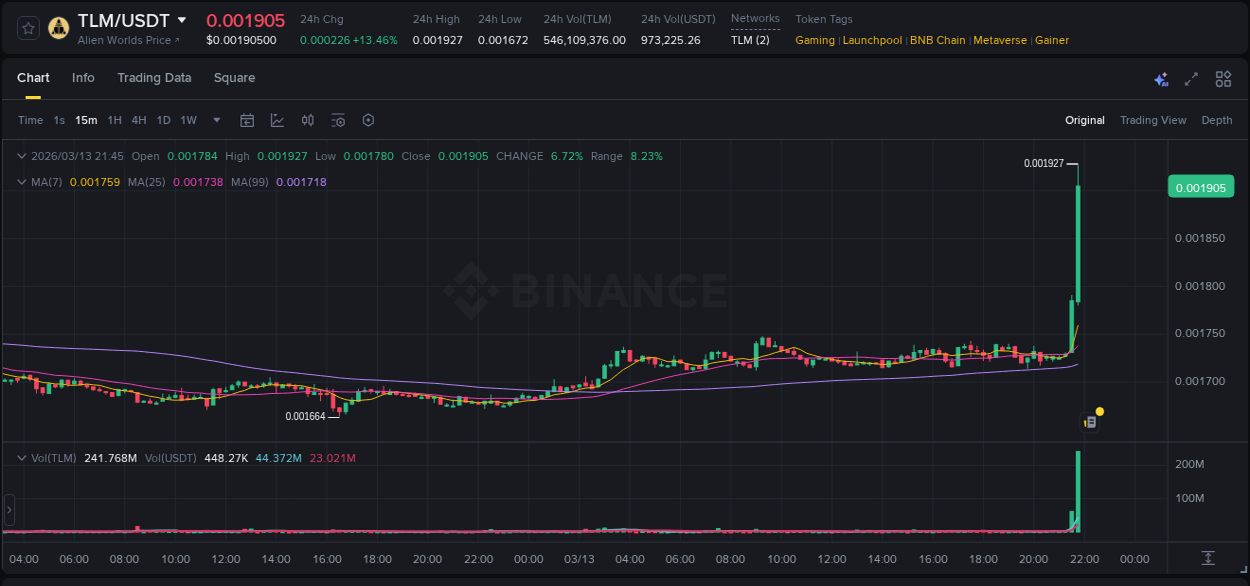
Task: Open the calendar date range picker
Action: pos(247,119)
